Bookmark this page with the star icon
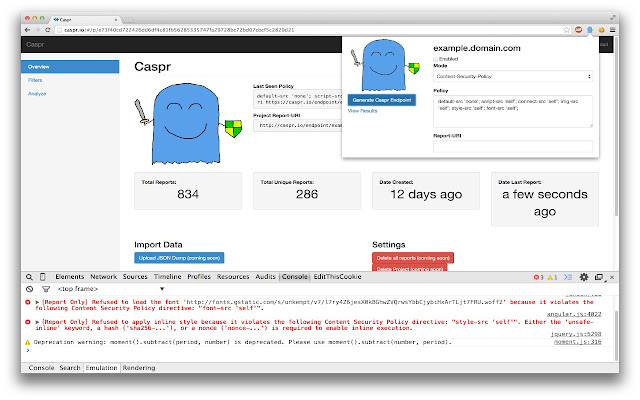640x400 pixels. (567, 30)
